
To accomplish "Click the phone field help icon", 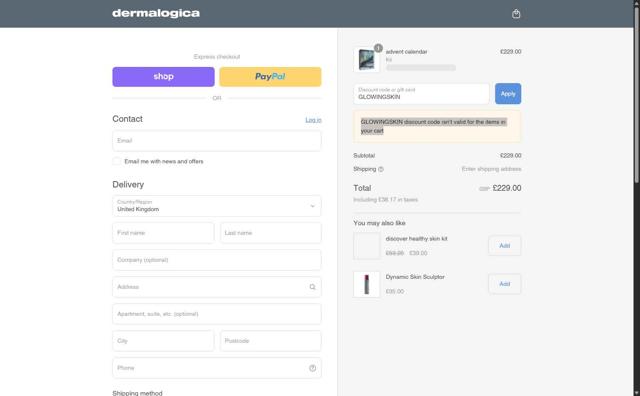I will pos(312,368).
